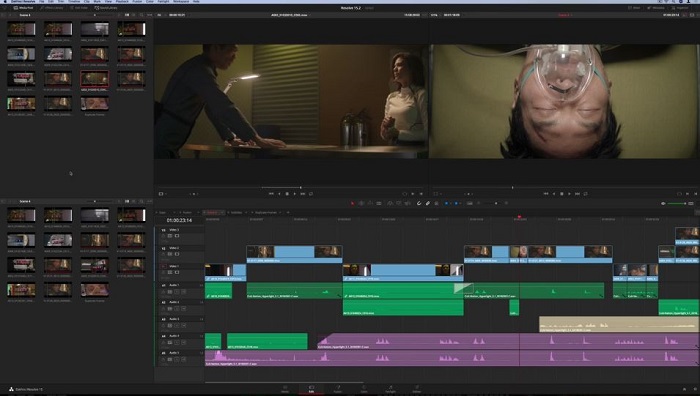Click the red playhead marker on timeline ruler
The image size is (700, 396).
[x=519, y=217]
